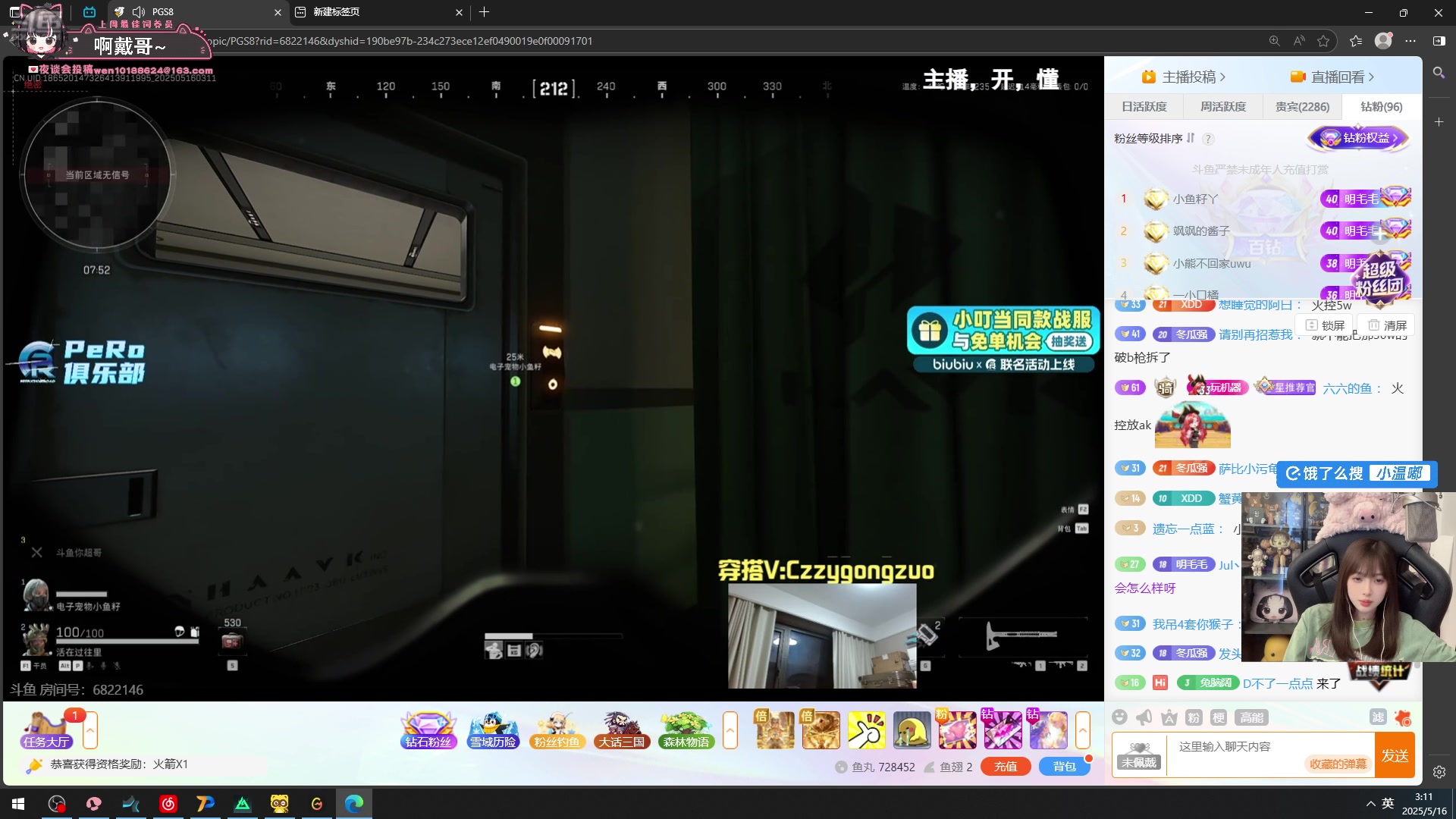Open the 背包 backpack button

click(x=1064, y=767)
